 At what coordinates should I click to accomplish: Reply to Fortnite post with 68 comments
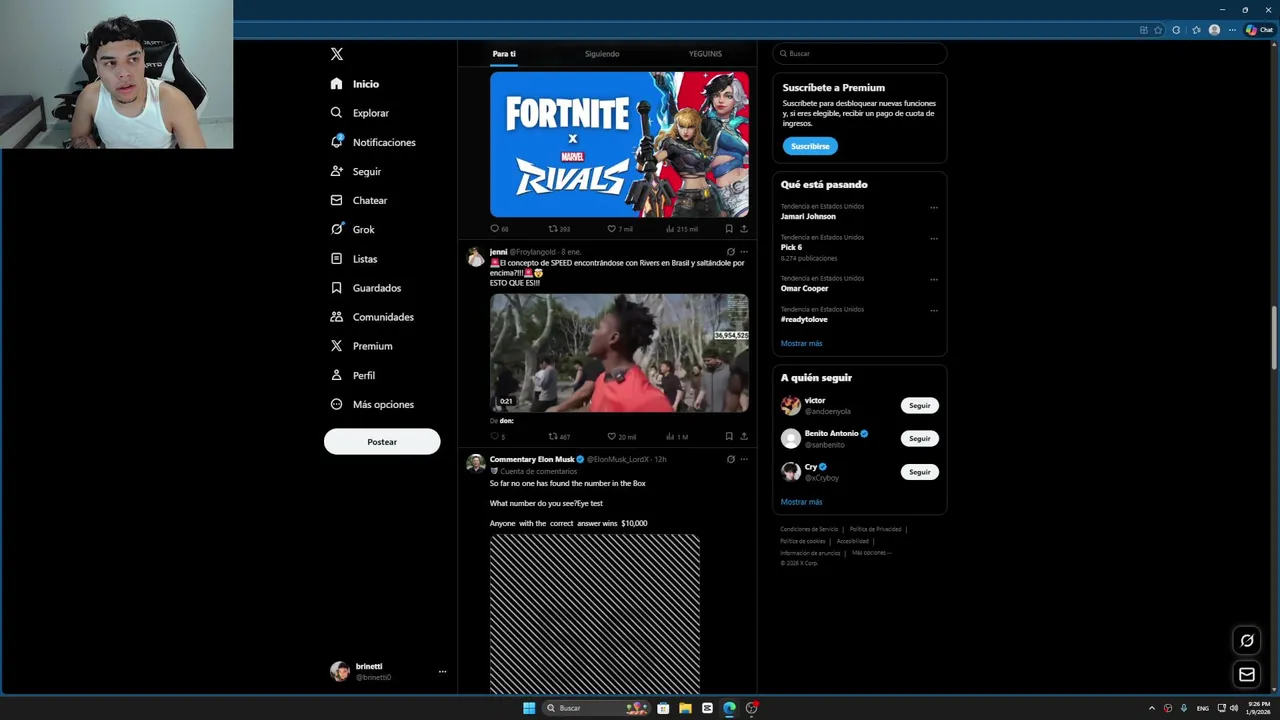pos(499,229)
